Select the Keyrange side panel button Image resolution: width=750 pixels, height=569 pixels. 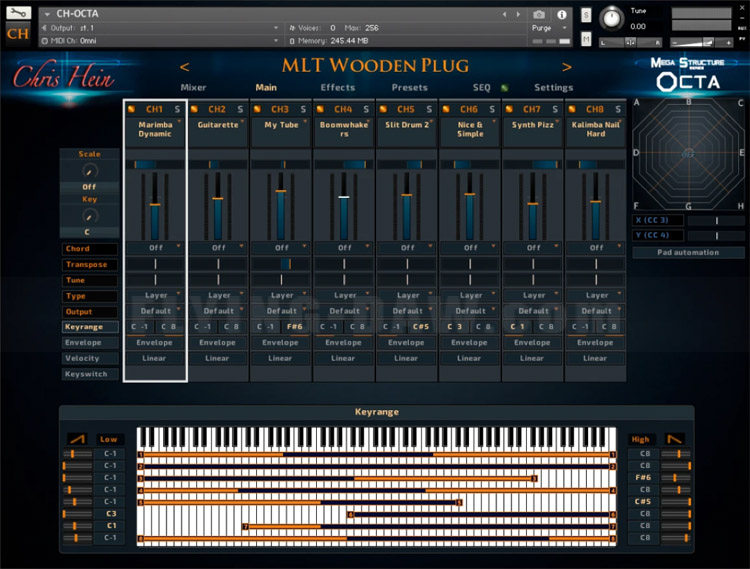point(90,327)
